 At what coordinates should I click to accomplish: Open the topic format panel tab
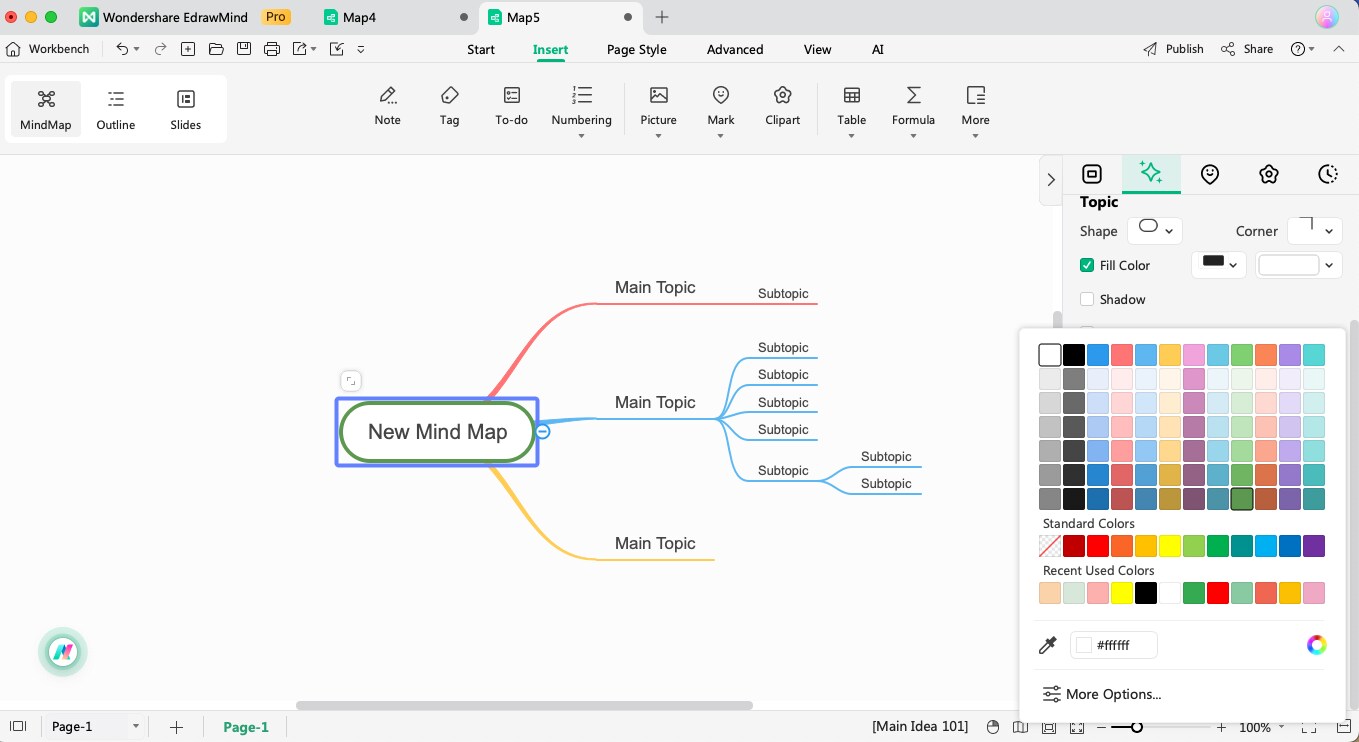point(1092,174)
